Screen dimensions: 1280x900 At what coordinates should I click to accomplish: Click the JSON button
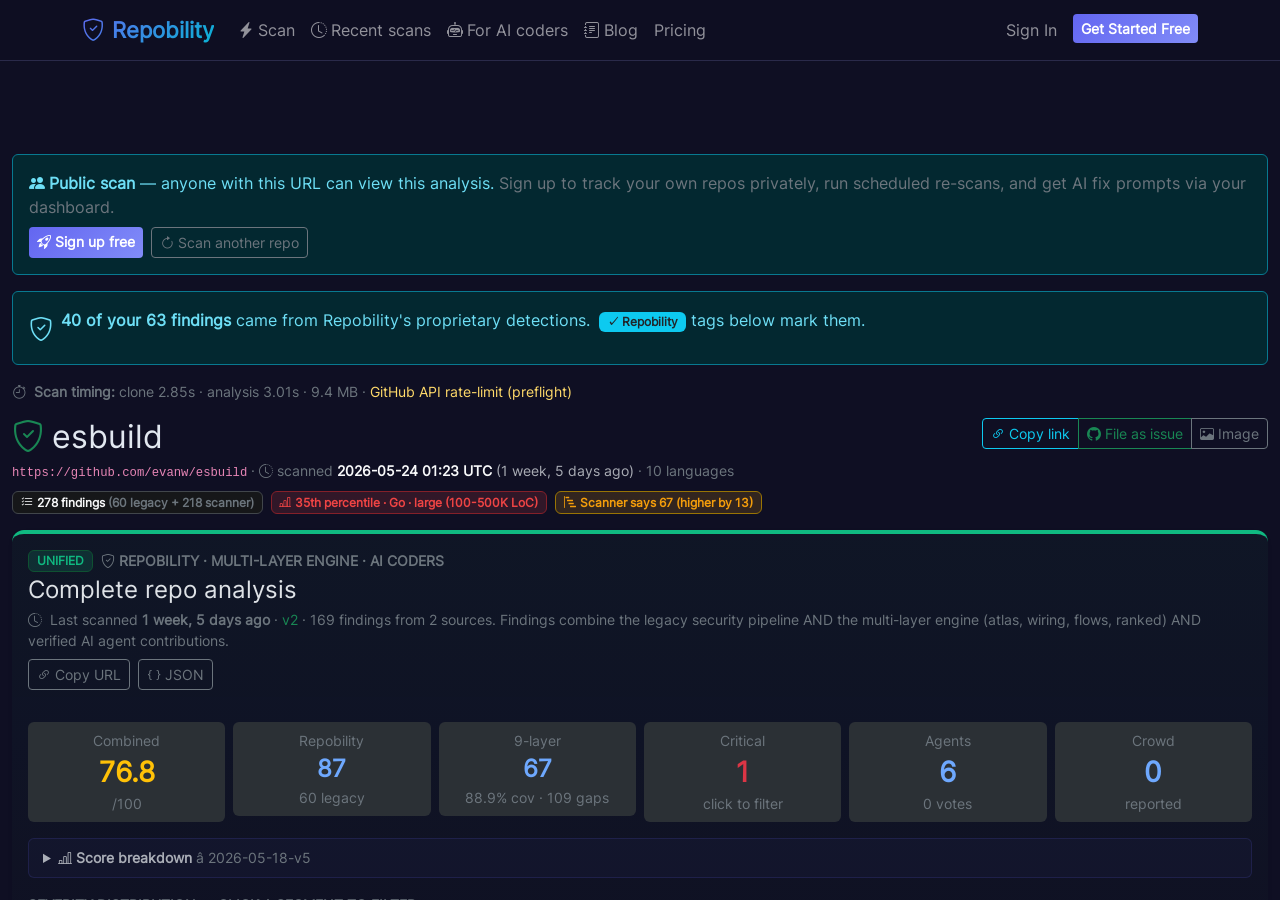coord(175,675)
